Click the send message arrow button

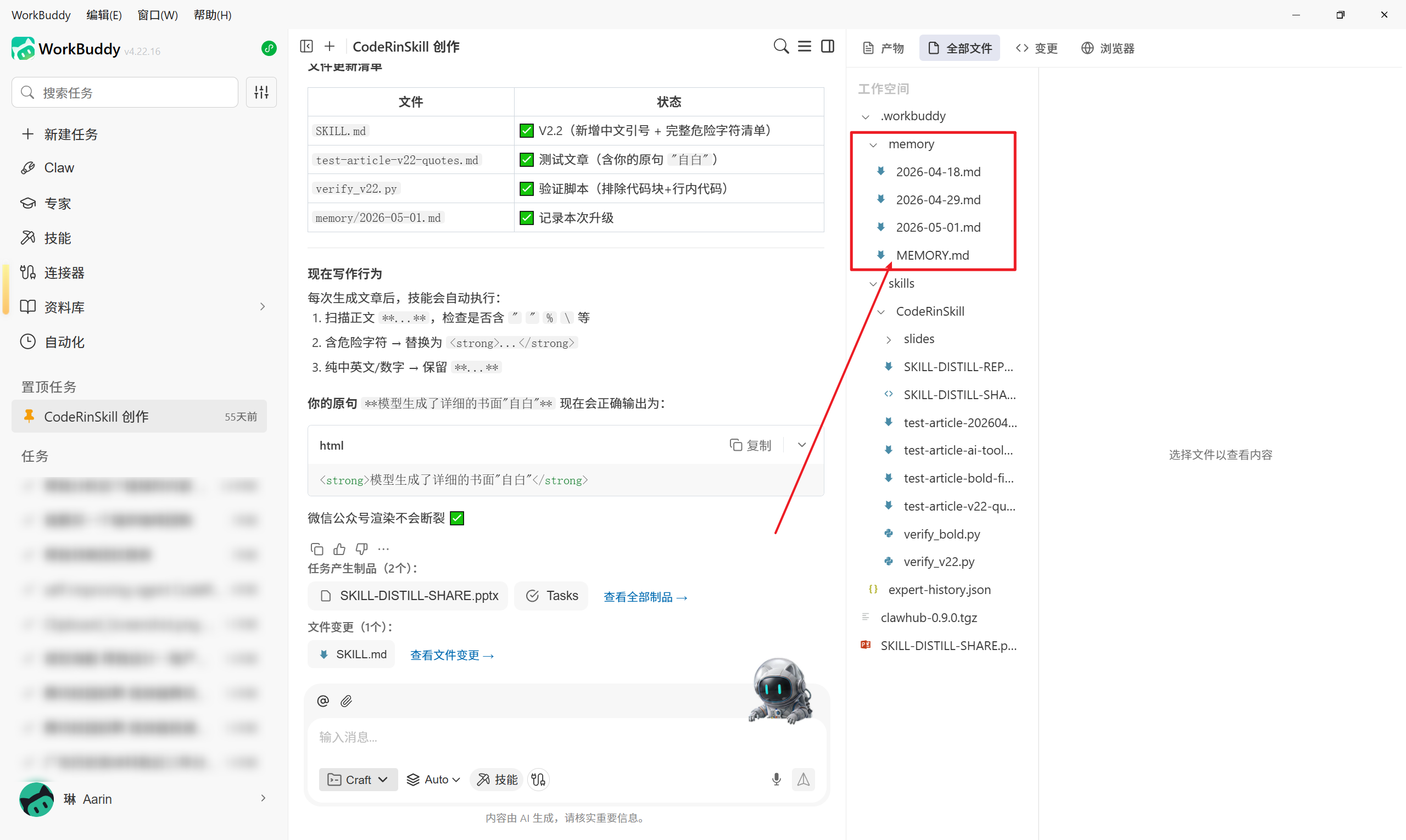(x=803, y=780)
